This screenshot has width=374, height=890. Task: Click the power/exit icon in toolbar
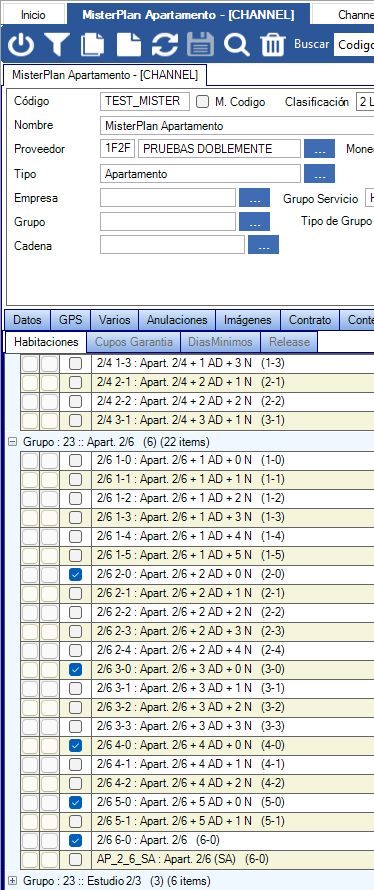(x=21, y=44)
